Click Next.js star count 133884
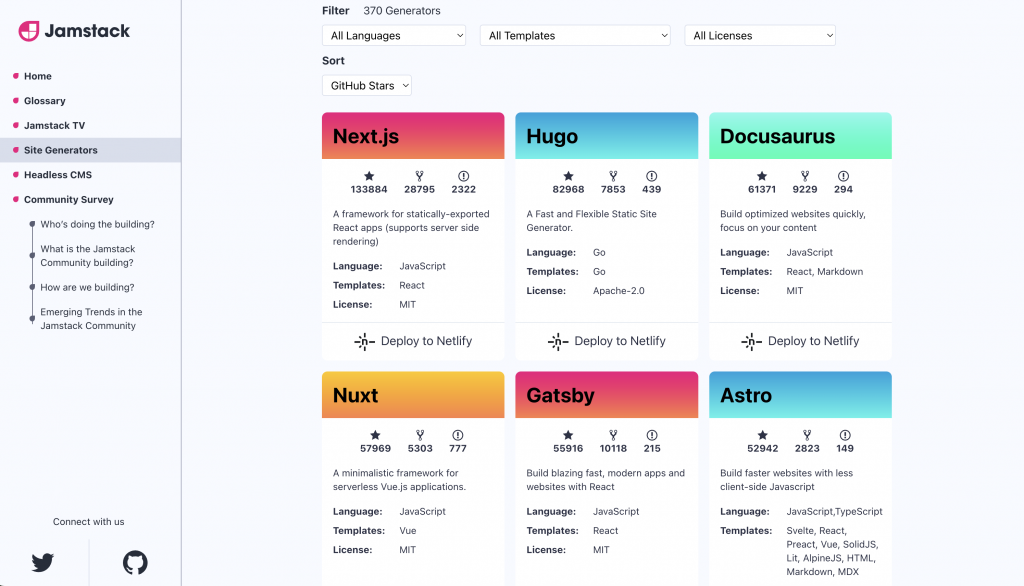Screen dimensions: 1024x586 (369, 189)
